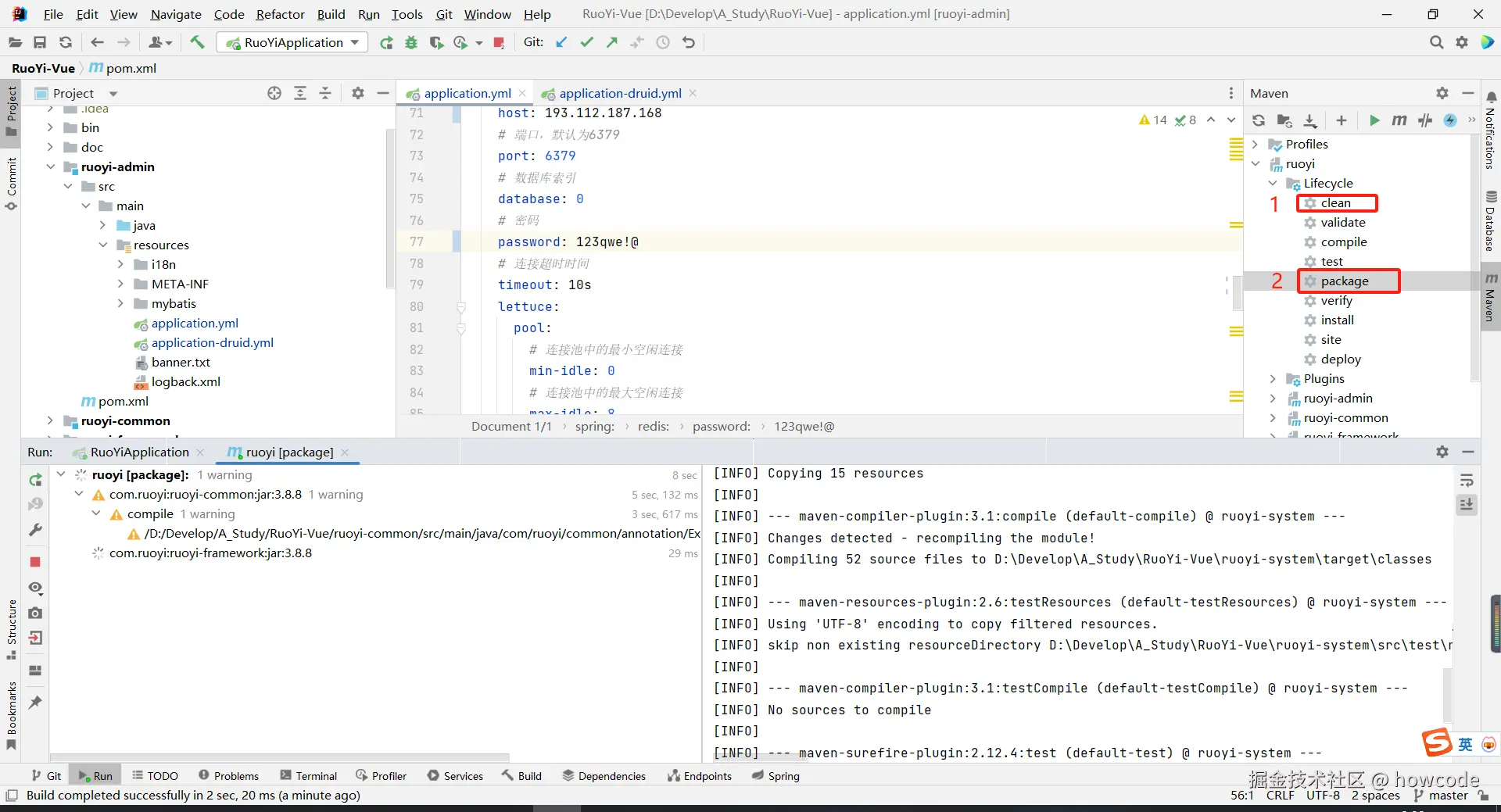Stop the running application with red square

coord(499,42)
